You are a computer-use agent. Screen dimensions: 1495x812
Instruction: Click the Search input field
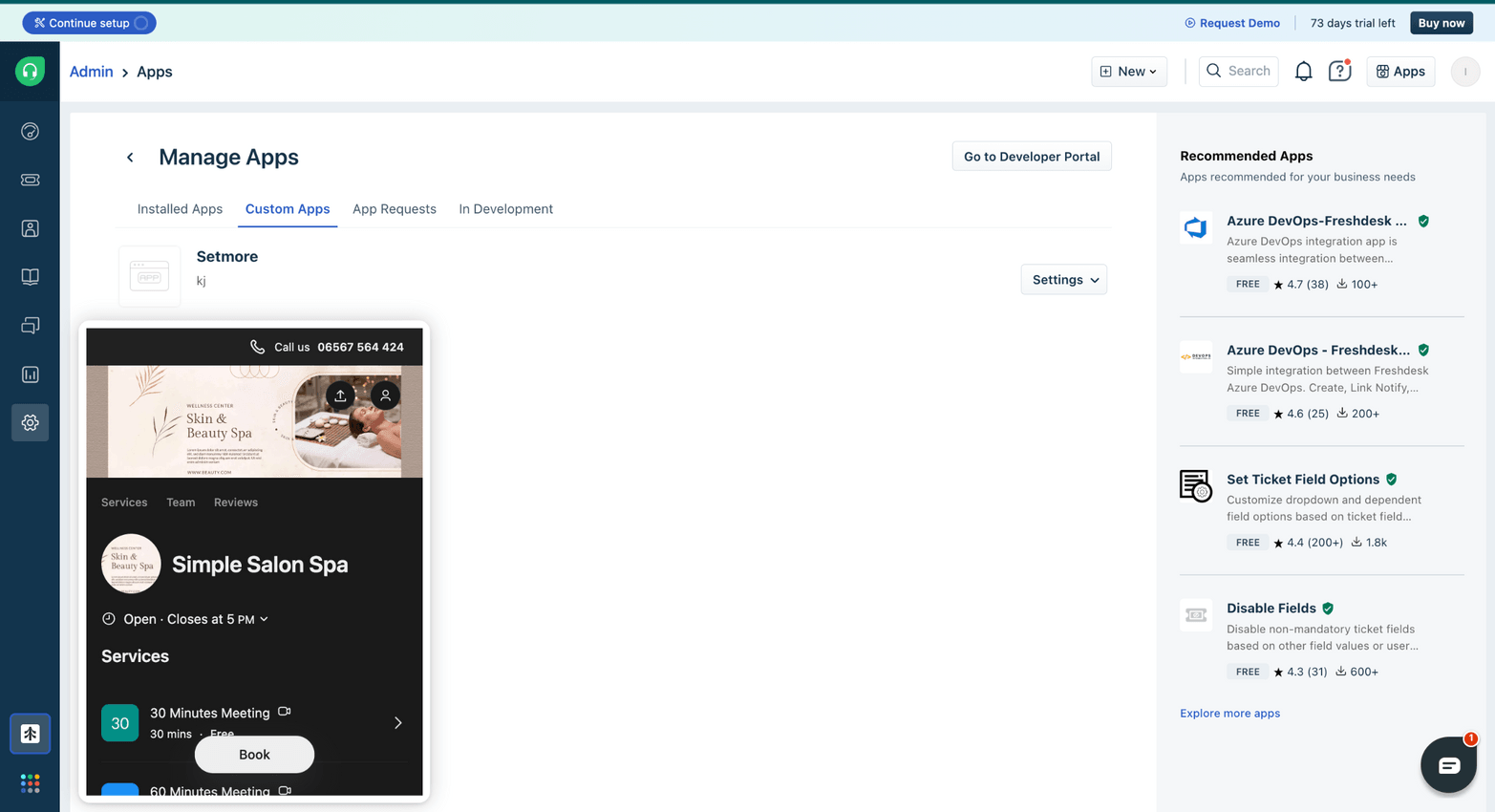point(1238,72)
